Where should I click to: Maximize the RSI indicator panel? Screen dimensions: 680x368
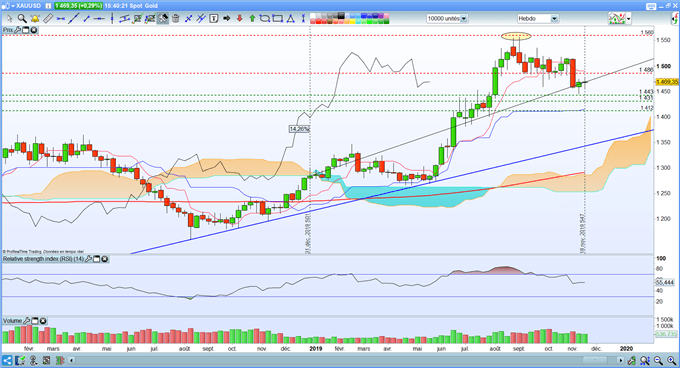pyautogui.click(x=97, y=259)
